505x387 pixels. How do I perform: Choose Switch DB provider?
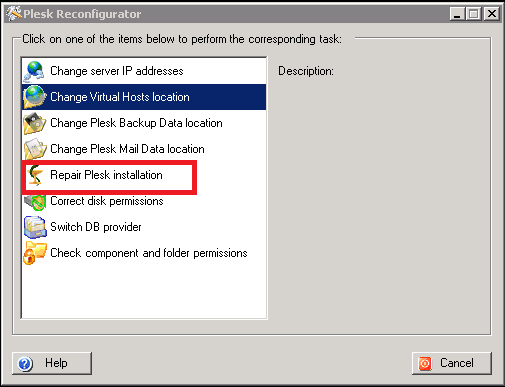(x=144, y=227)
